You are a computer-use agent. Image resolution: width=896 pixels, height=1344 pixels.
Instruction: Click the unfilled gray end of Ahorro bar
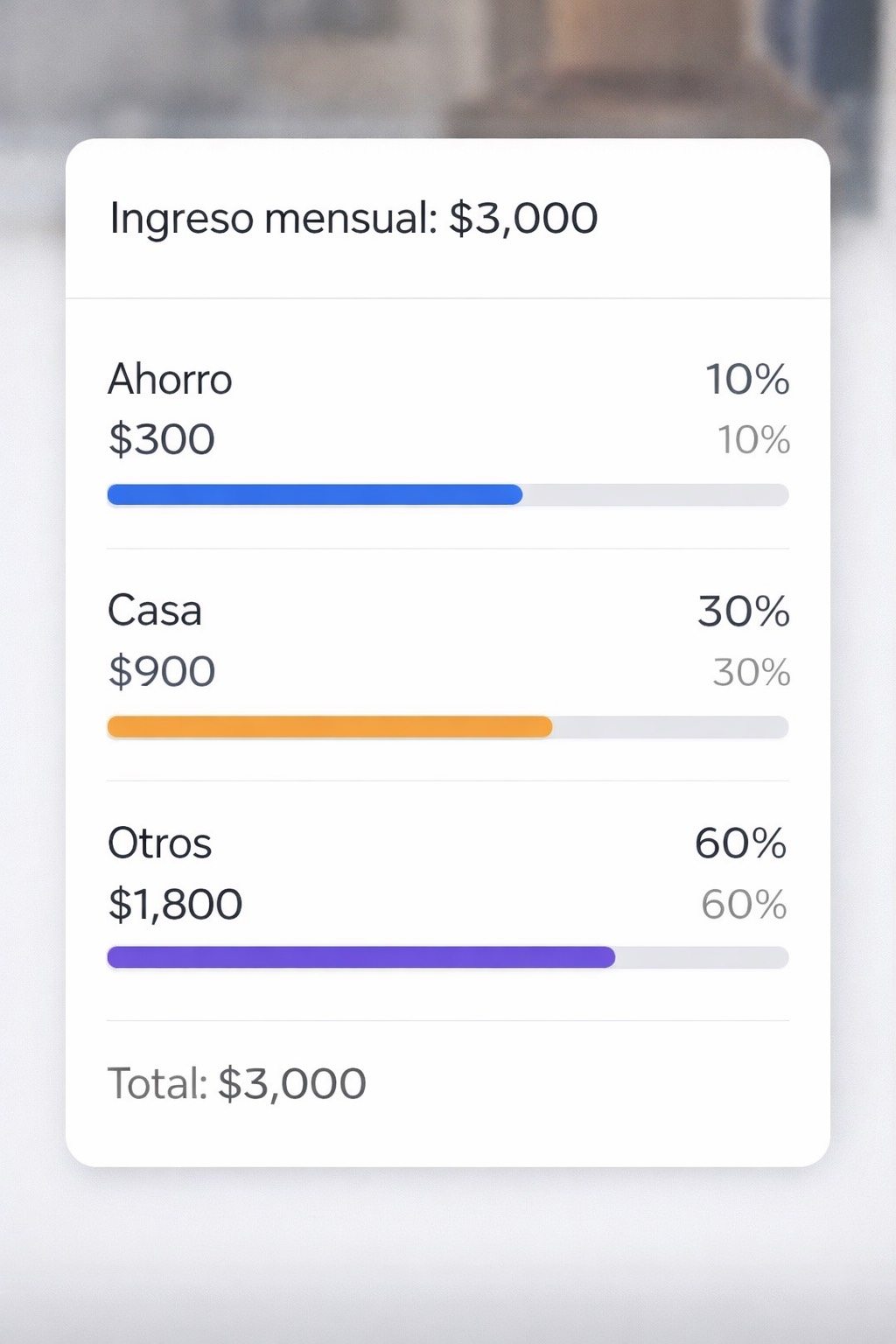point(656,495)
